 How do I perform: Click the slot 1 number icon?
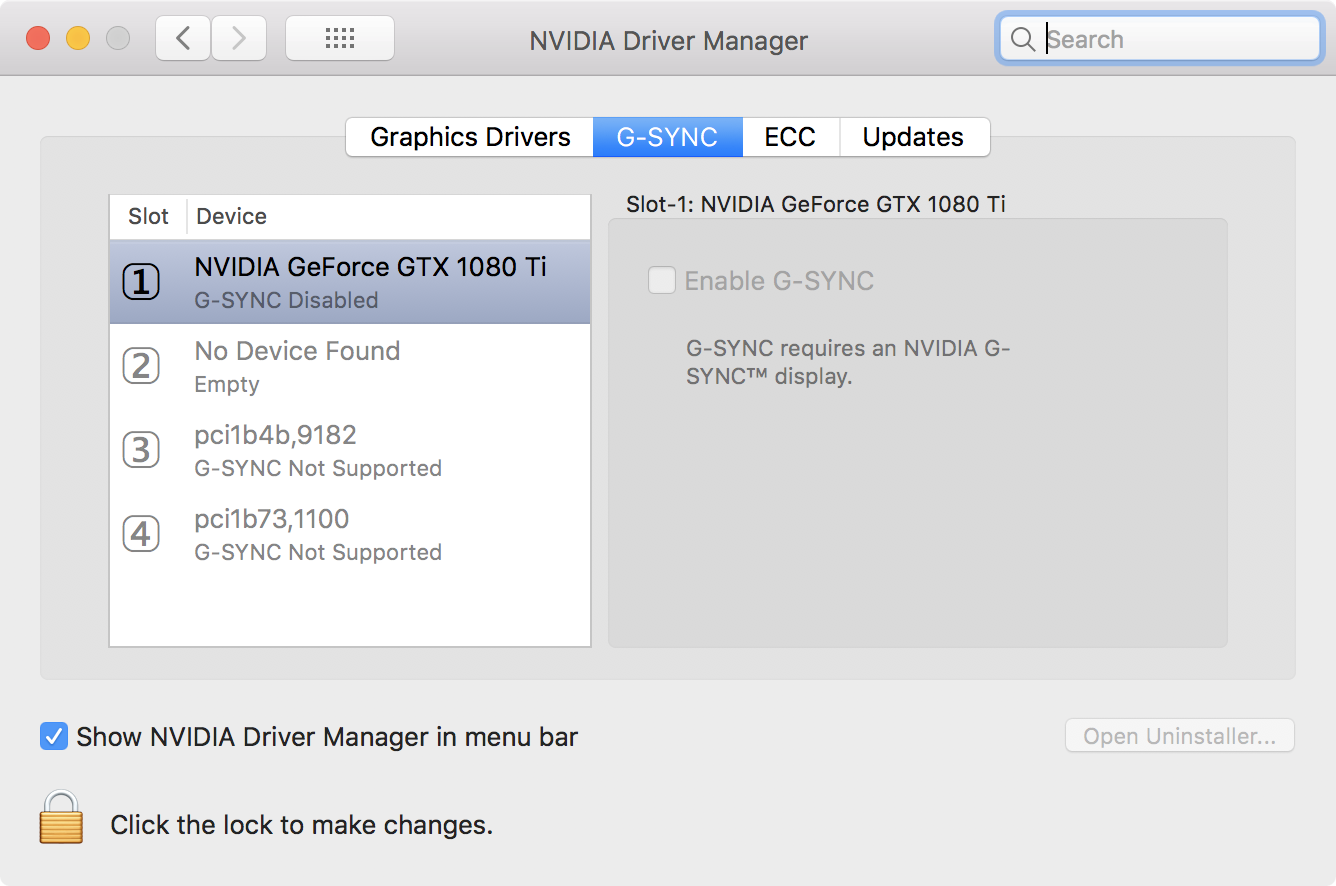(141, 282)
